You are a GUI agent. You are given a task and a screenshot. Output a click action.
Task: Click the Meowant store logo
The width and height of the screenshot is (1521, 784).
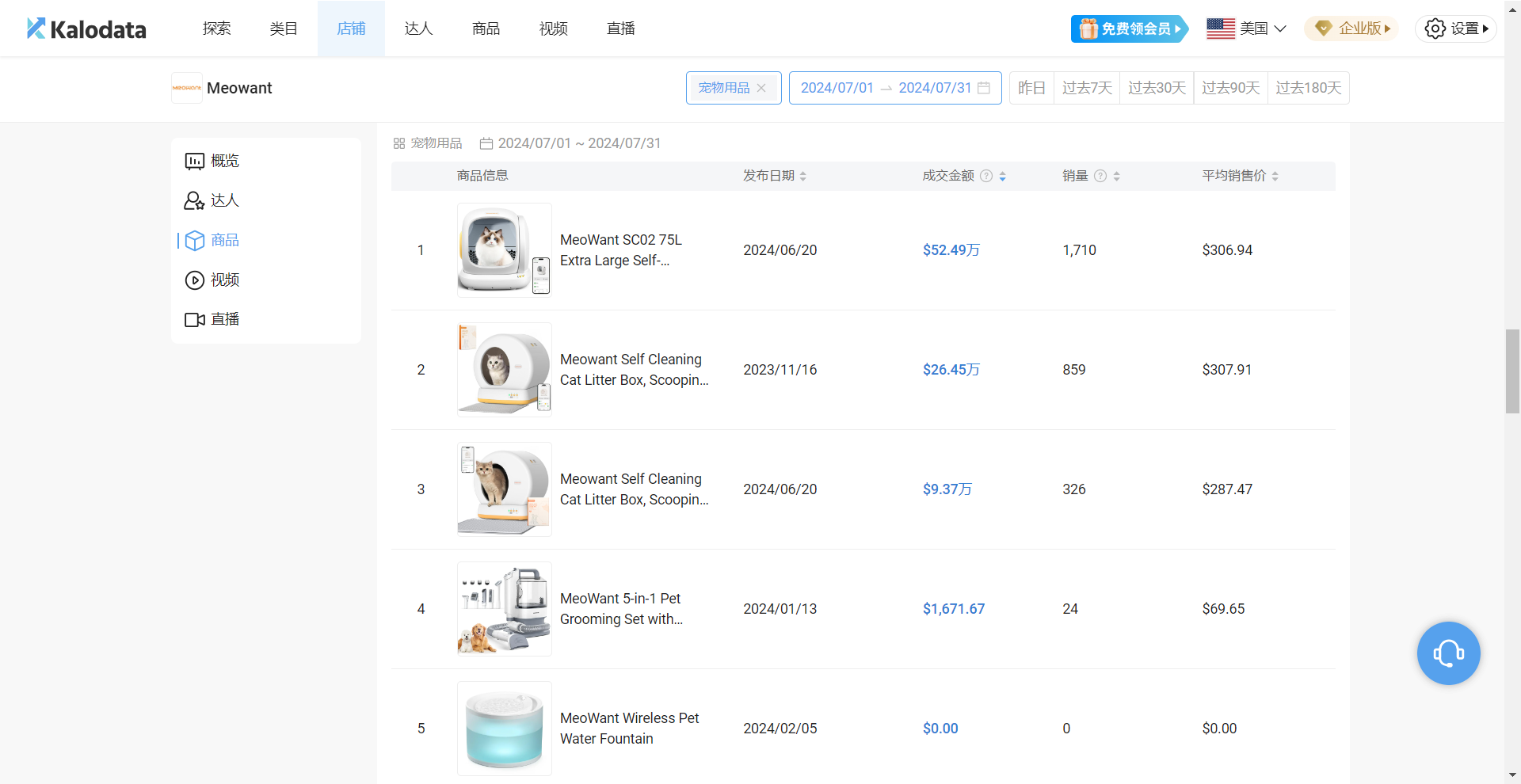click(x=187, y=88)
